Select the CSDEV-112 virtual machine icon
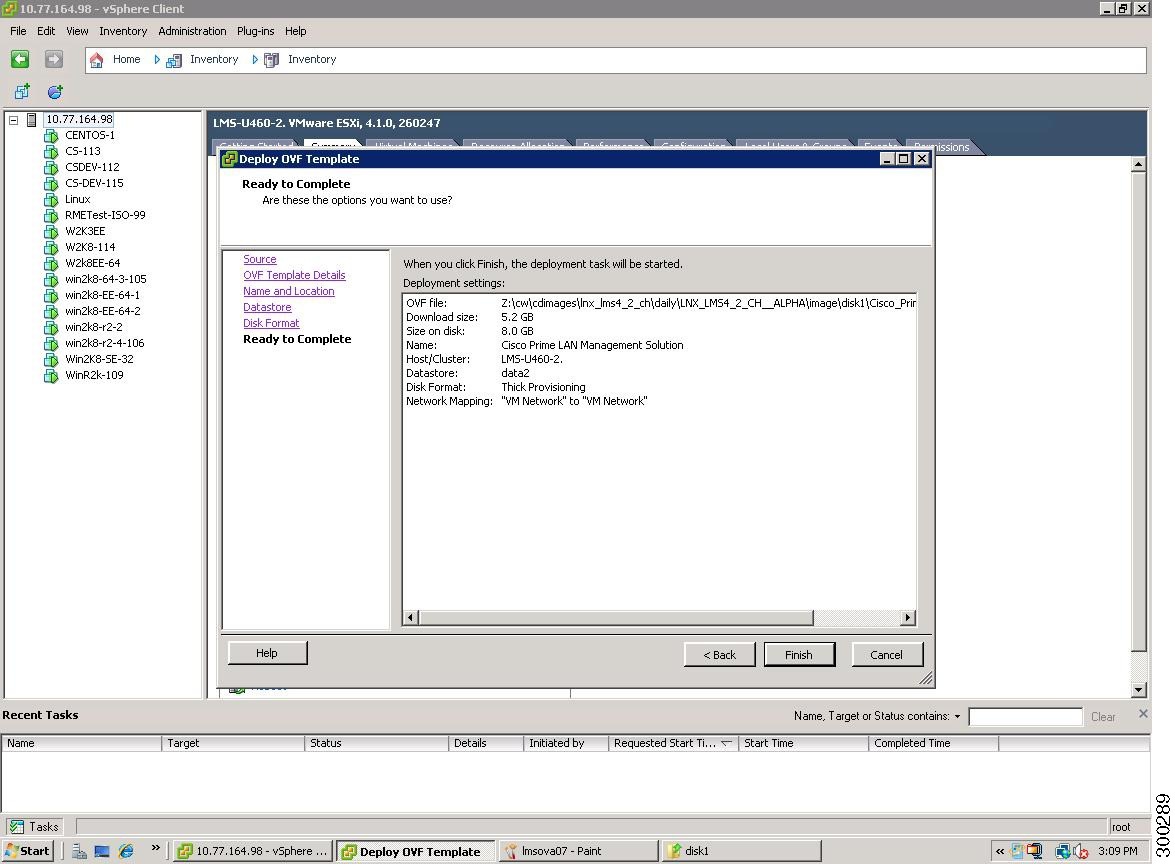The height and width of the screenshot is (864, 1175). click(51, 168)
